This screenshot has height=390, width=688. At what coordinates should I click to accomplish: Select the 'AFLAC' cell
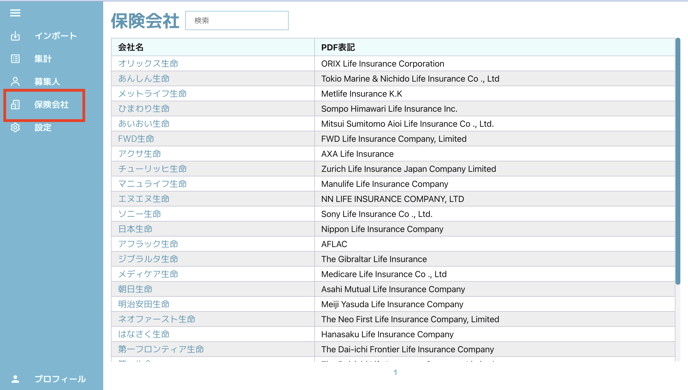[x=494, y=244]
